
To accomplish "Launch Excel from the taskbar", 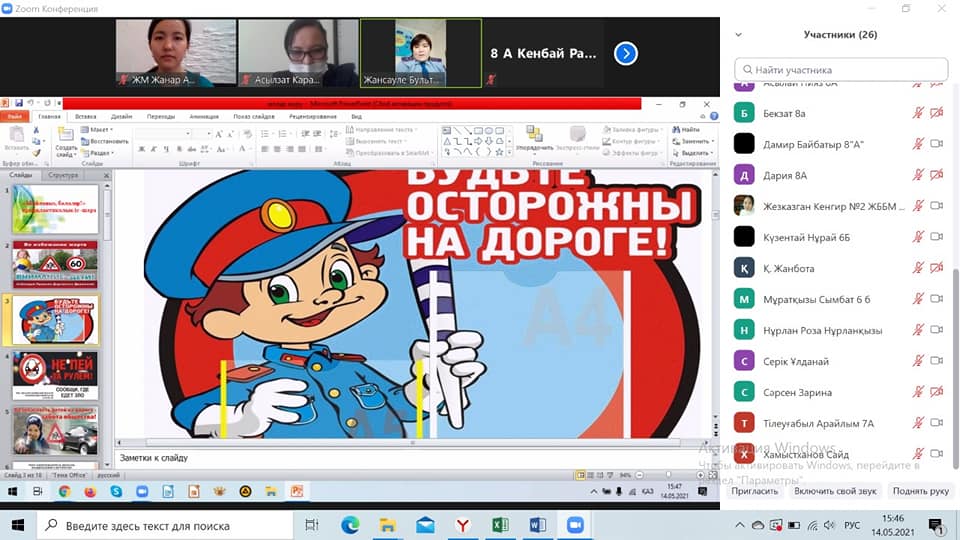I will tap(500, 525).
